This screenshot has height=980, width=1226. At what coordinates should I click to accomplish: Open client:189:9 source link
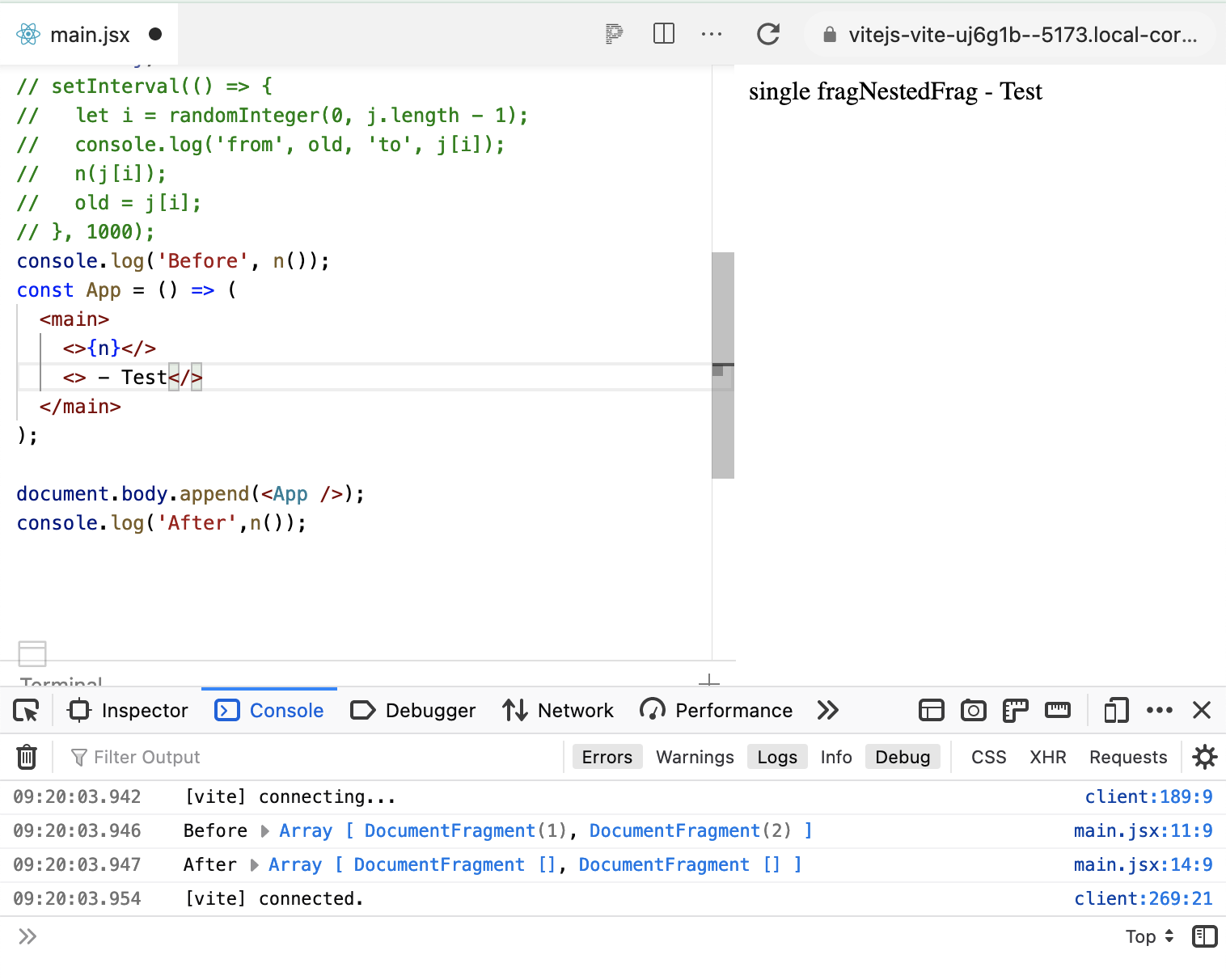[1148, 797]
